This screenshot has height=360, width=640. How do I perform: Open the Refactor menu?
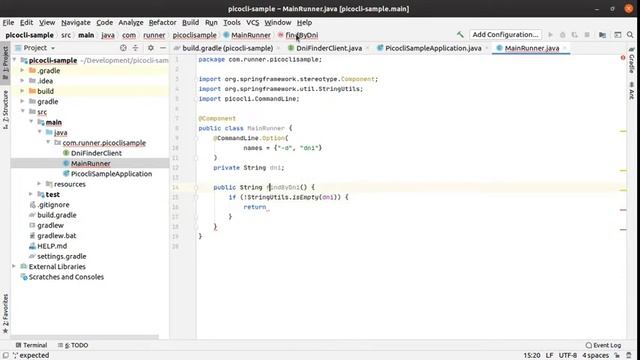(x=162, y=22)
